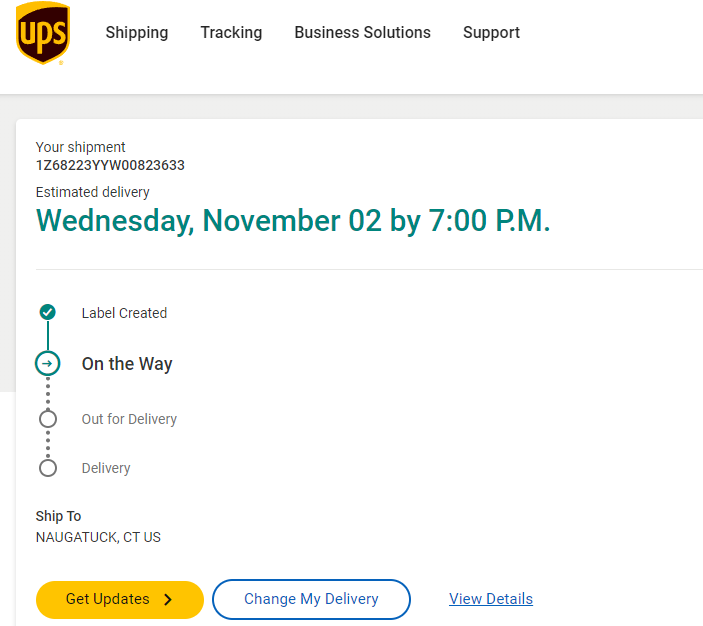Click the UPS shield logo
This screenshot has width=703, height=626.
click(43, 33)
